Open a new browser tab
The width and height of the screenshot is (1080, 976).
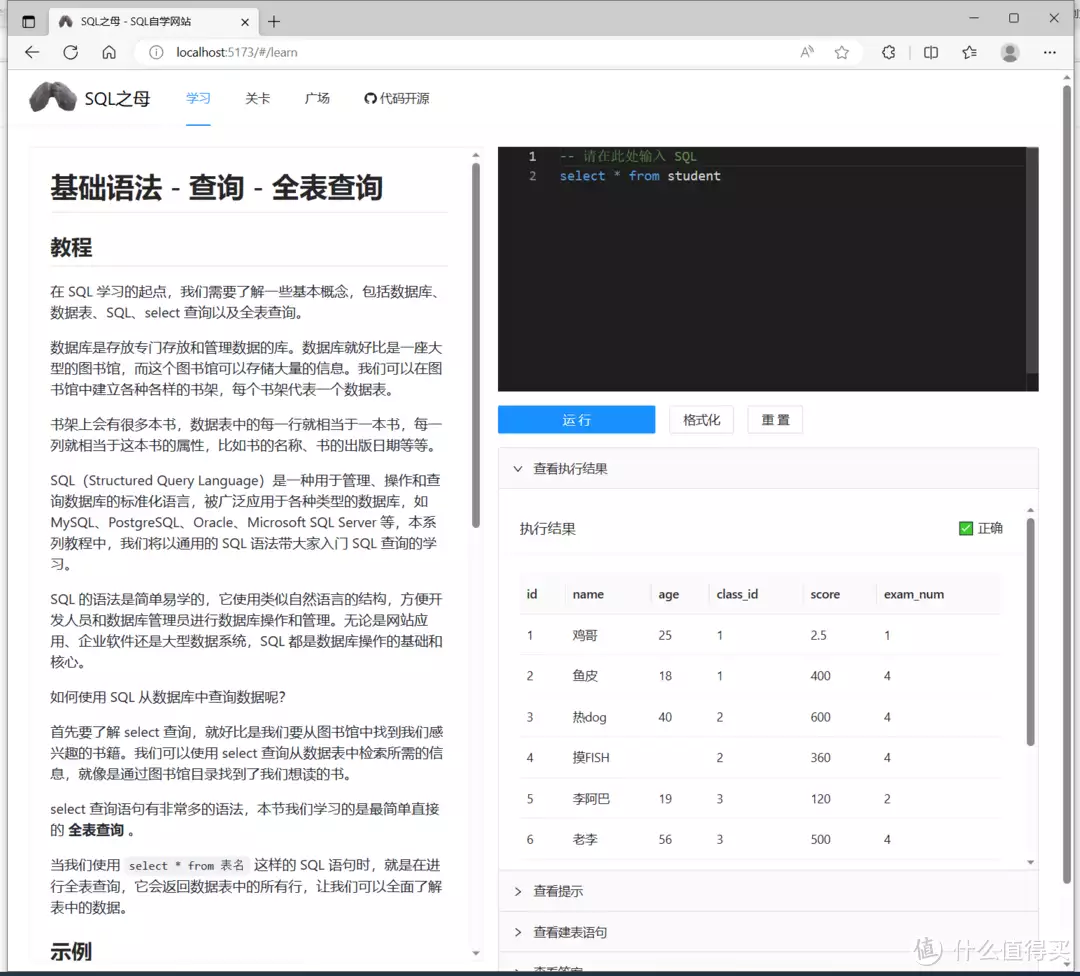coord(274,21)
